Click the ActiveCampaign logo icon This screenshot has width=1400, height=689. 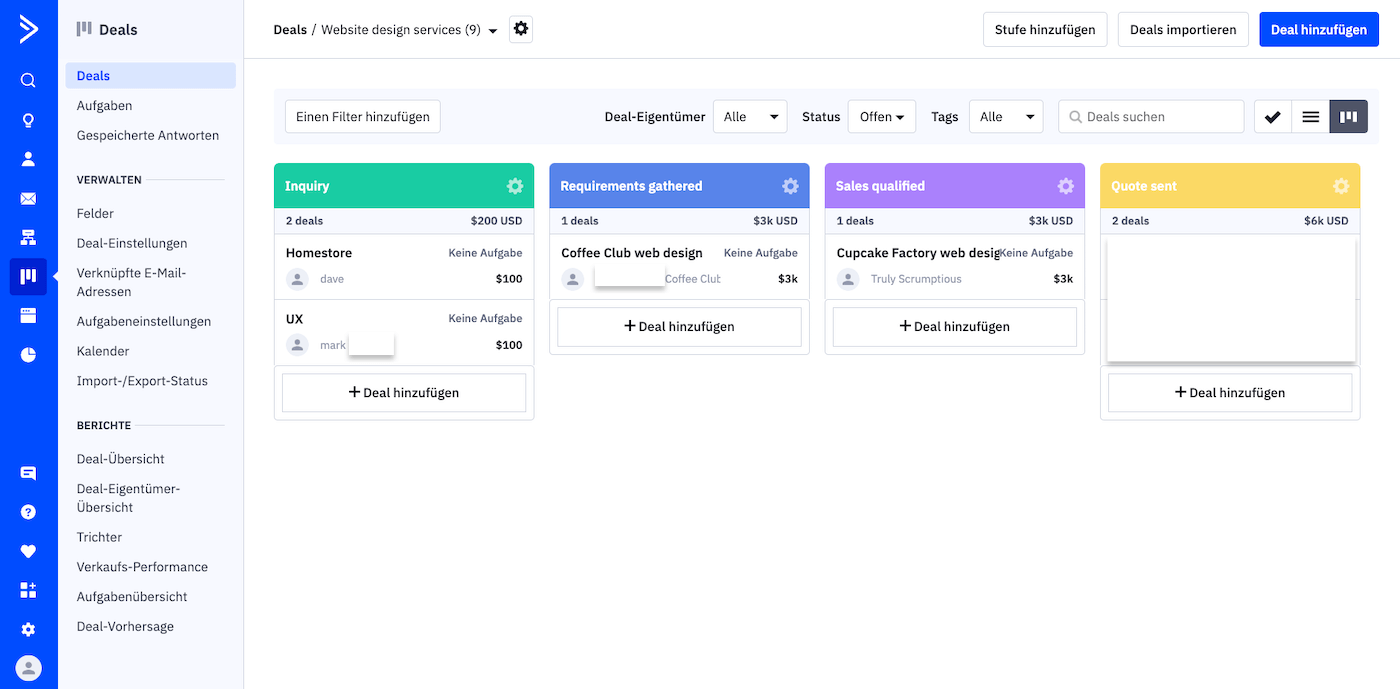pyautogui.click(x=28, y=29)
